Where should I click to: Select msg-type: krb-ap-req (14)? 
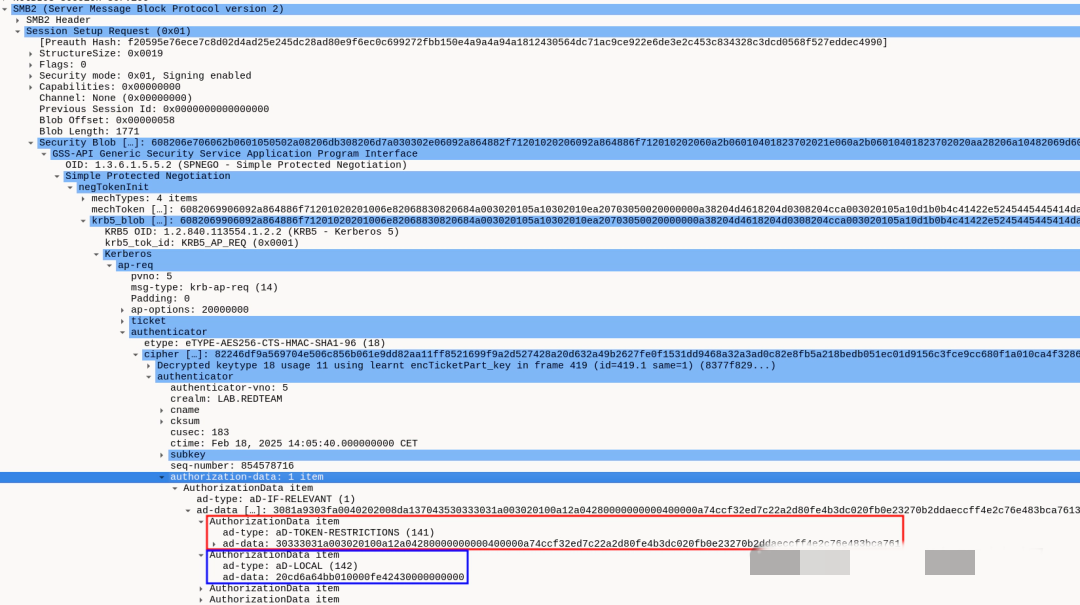point(205,287)
